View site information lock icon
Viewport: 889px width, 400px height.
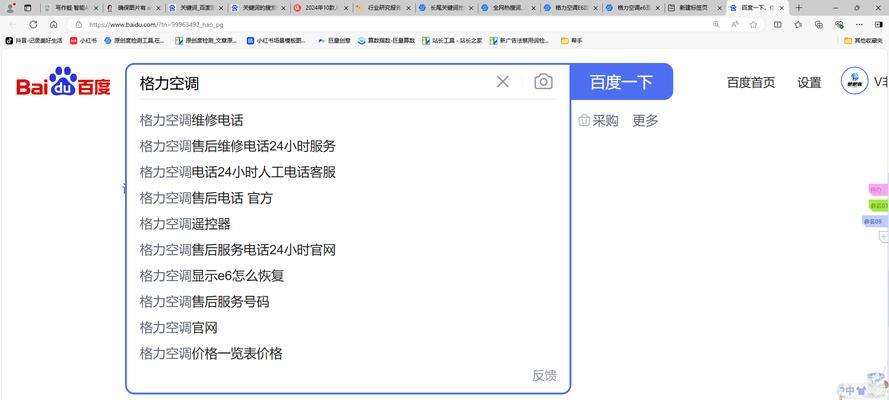click(78, 24)
